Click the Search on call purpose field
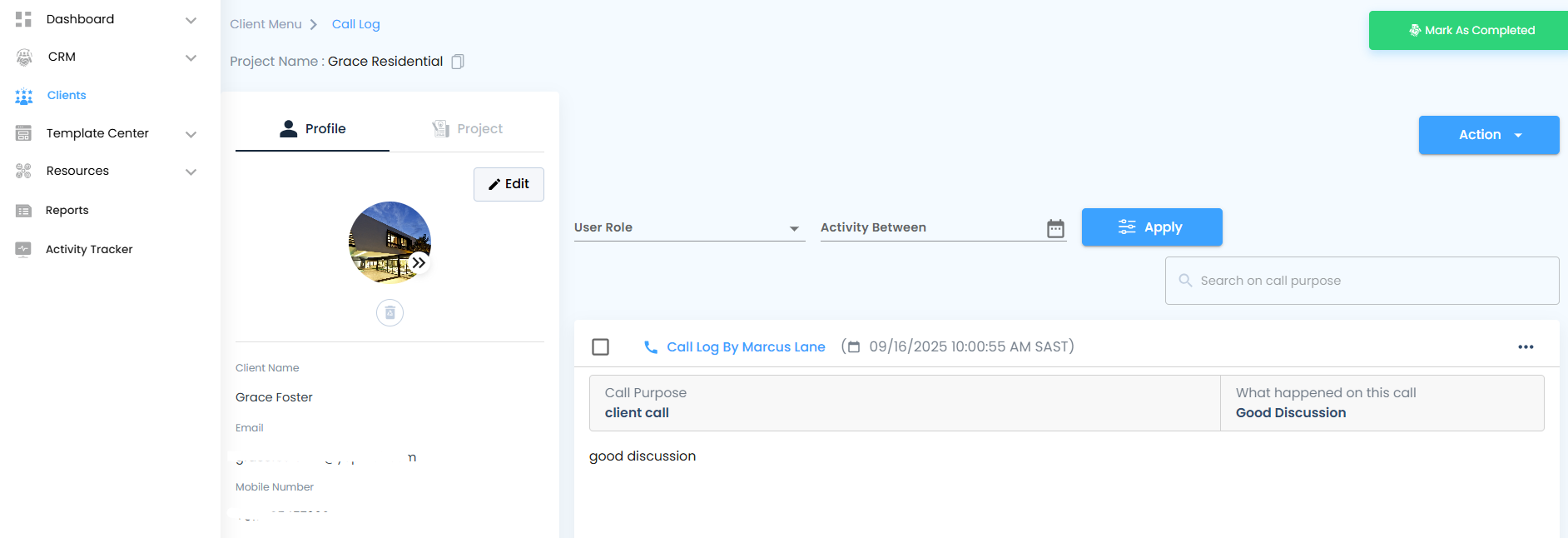The image size is (1568, 538). [1362, 281]
